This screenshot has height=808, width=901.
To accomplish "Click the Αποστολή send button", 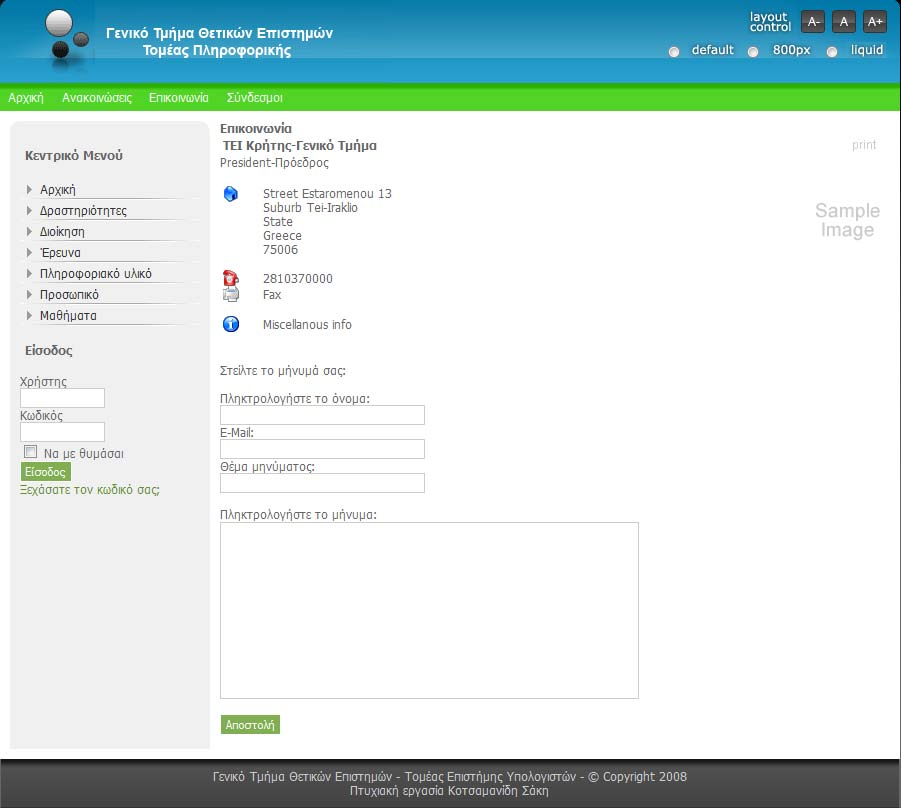I will coord(250,725).
